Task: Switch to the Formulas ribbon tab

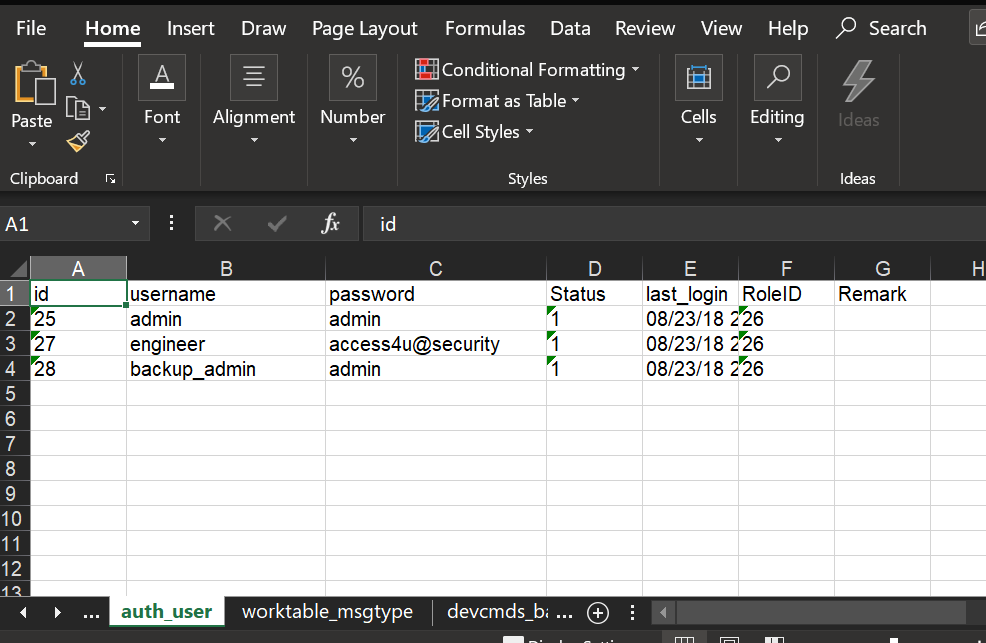Action: [x=485, y=28]
